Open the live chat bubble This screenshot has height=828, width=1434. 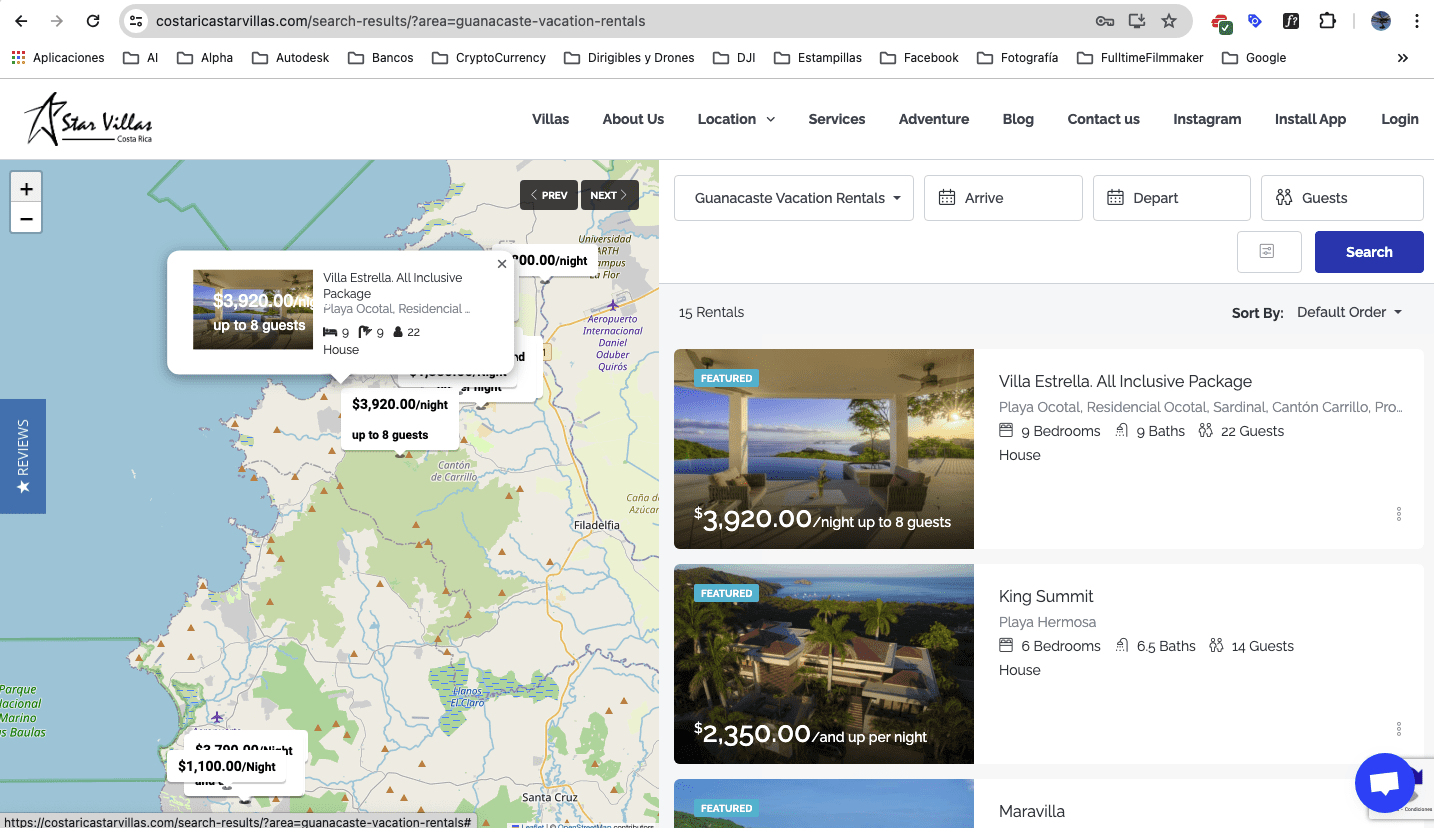[1385, 783]
